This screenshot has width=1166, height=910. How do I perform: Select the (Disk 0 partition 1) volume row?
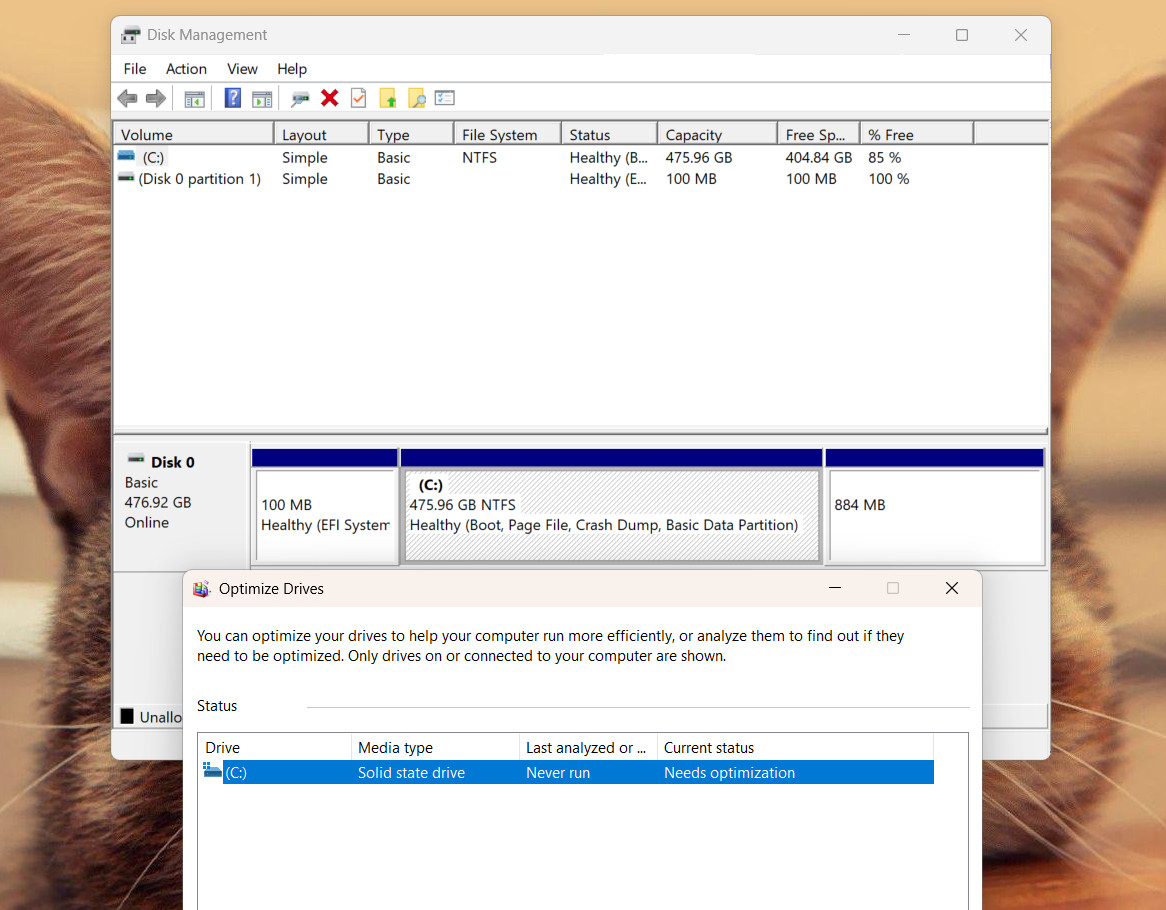point(580,179)
